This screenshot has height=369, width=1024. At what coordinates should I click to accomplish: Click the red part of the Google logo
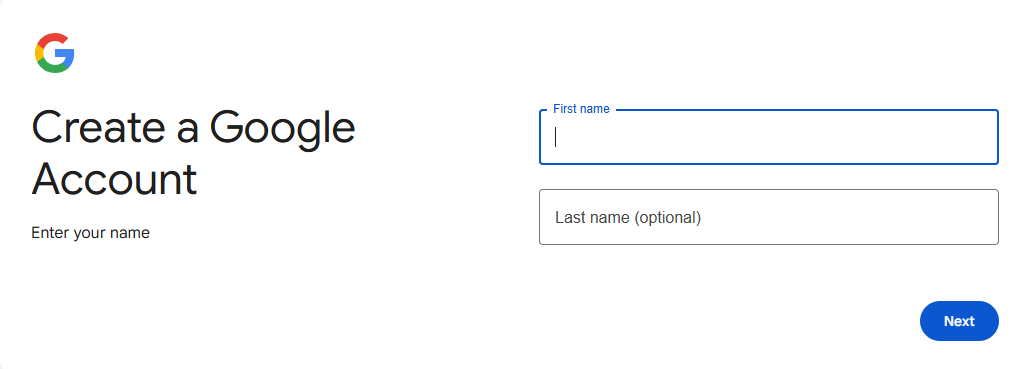(x=52, y=38)
